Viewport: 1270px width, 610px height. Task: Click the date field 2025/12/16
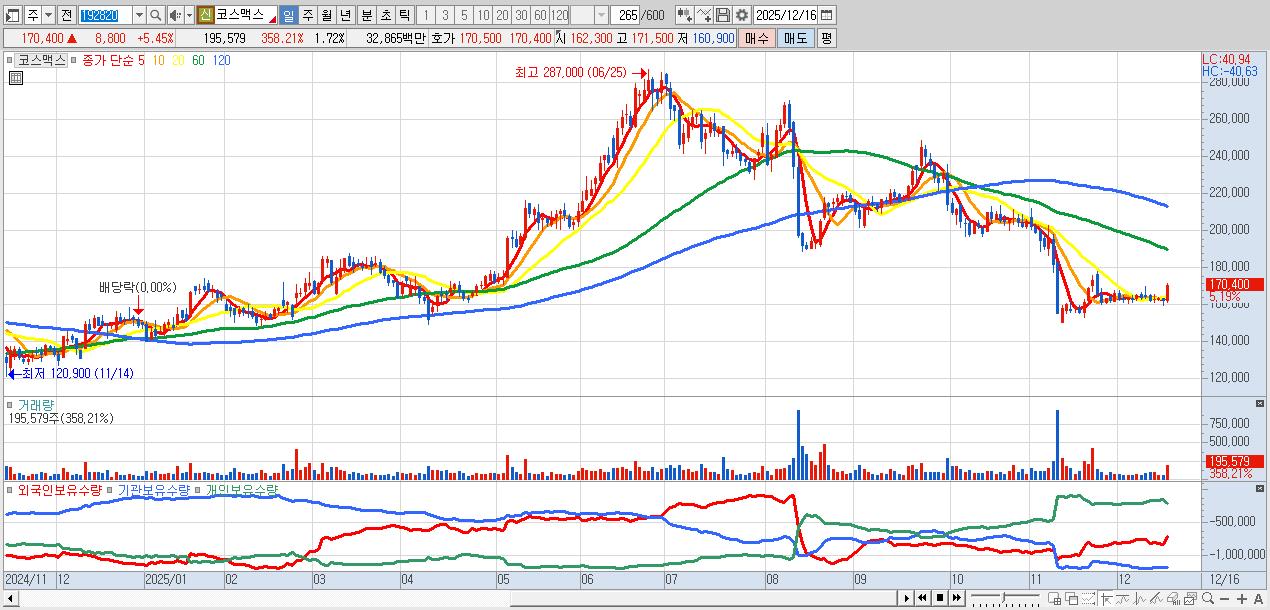click(x=787, y=15)
